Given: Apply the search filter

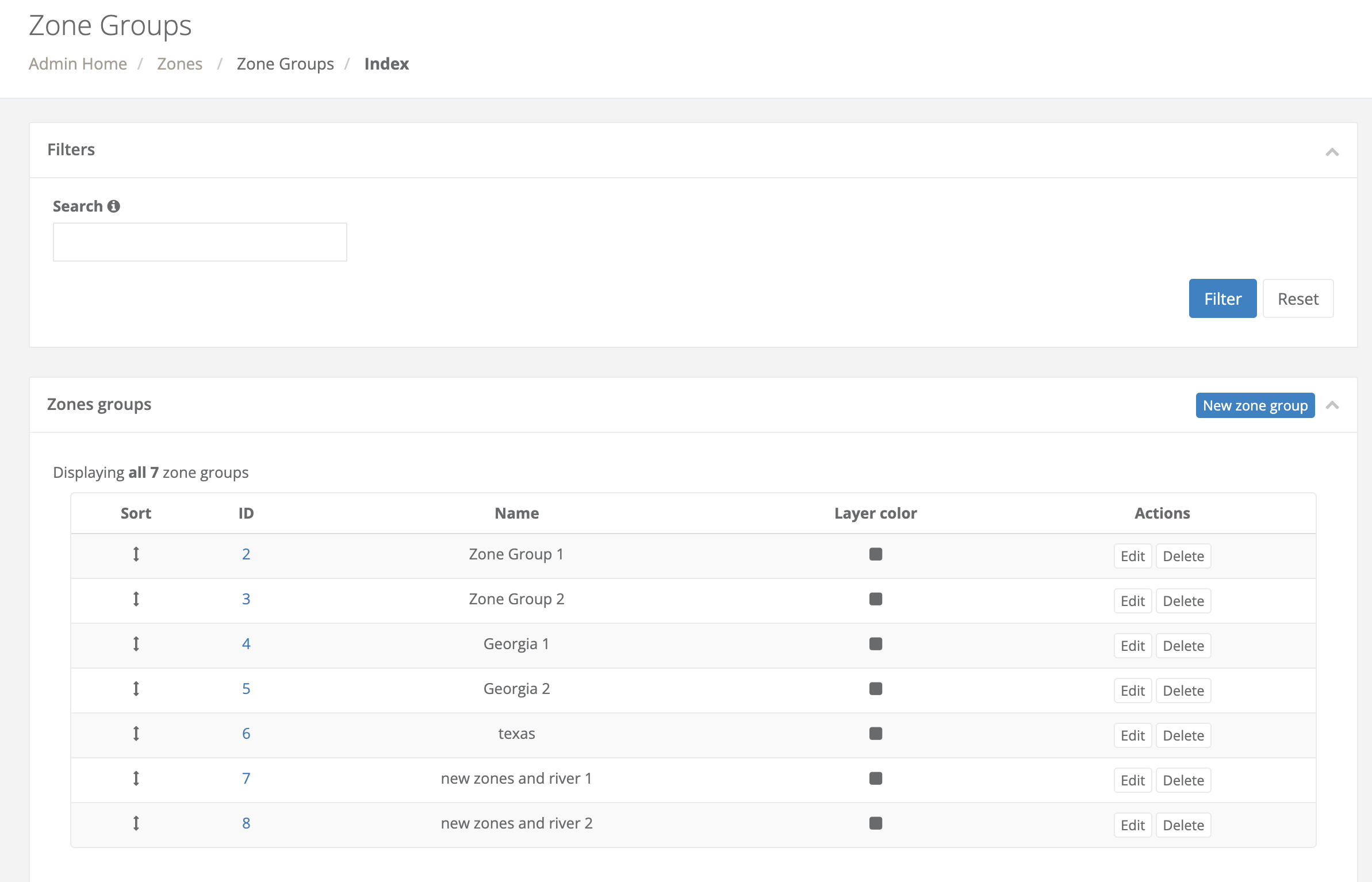Looking at the screenshot, I should click(1222, 298).
